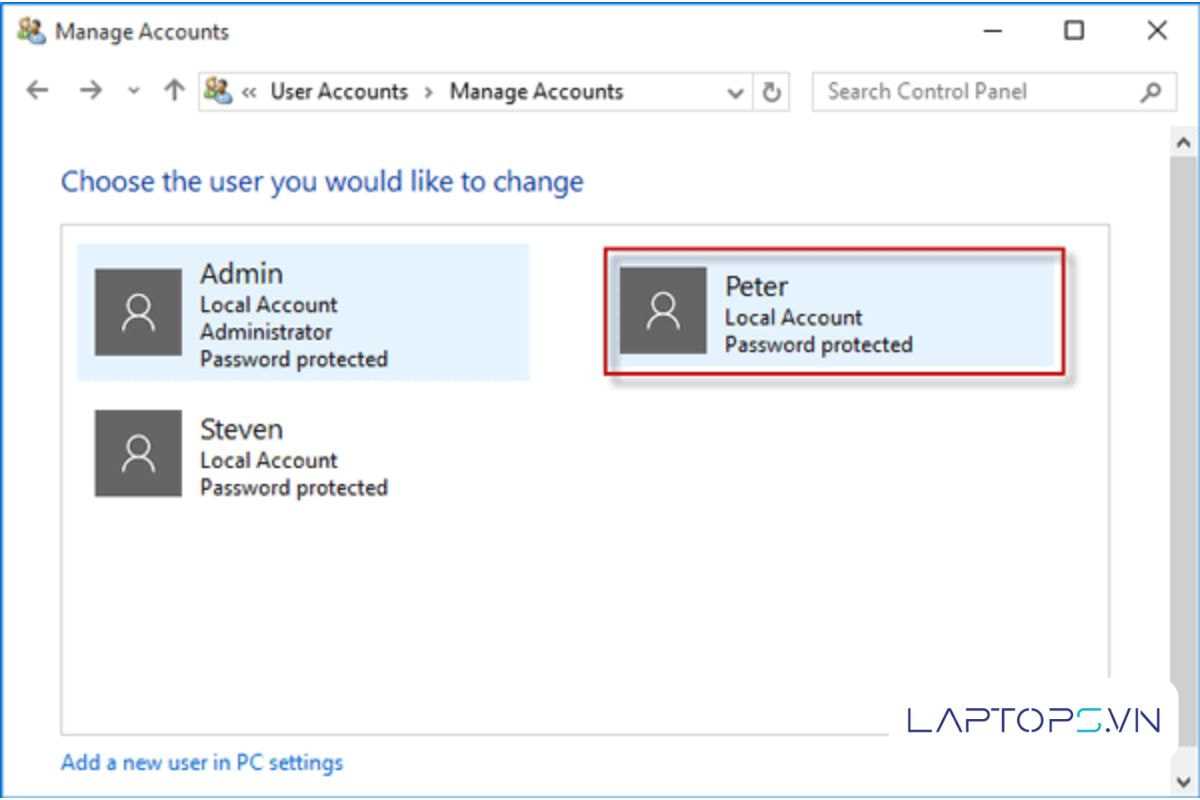Refresh the Manage Accounts page
The height and width of the screenshot is (800, 1200).
point(771,92)
